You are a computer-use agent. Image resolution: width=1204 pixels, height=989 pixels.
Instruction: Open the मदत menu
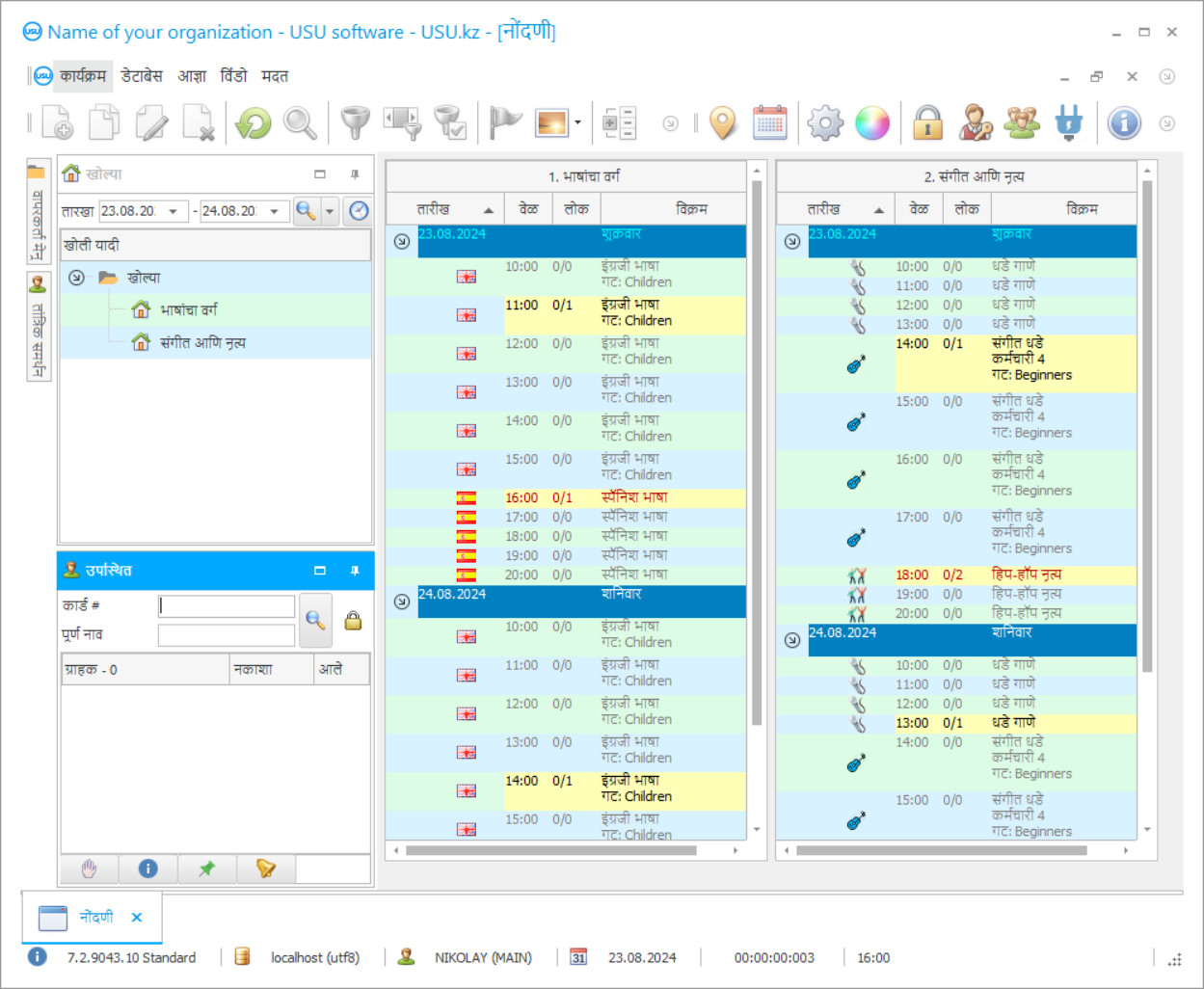pos(275,76)
